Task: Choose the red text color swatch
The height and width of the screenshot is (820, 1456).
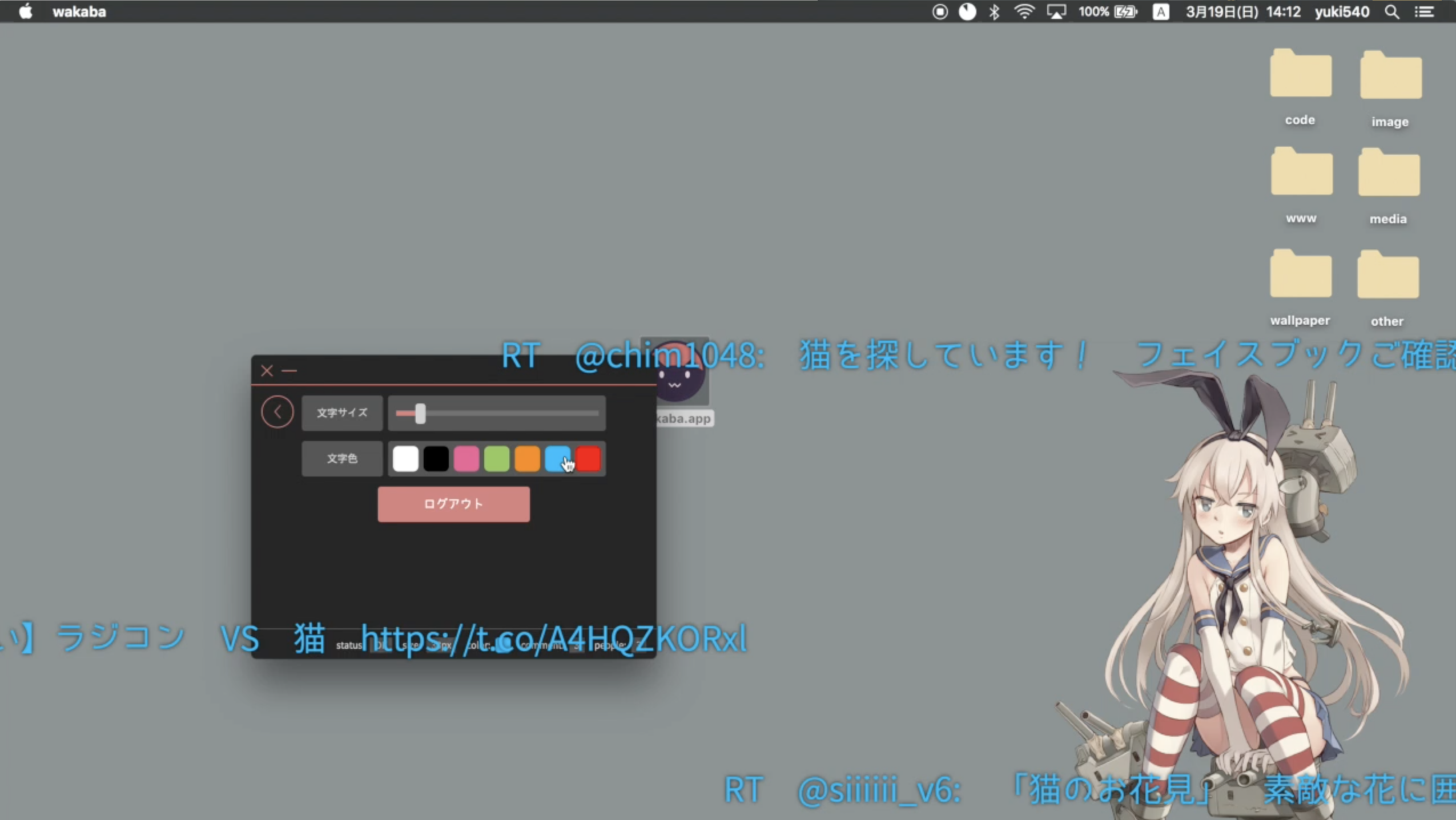Action: tap(589, 459)
